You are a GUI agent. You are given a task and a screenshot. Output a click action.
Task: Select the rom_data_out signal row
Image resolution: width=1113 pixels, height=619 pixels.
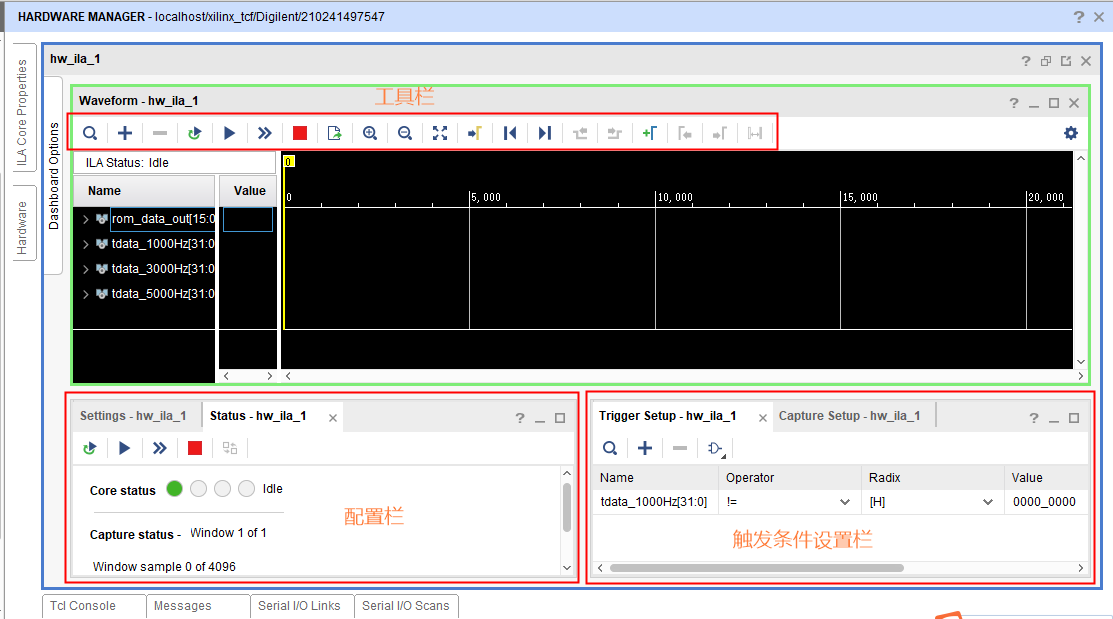coord(163,219)
